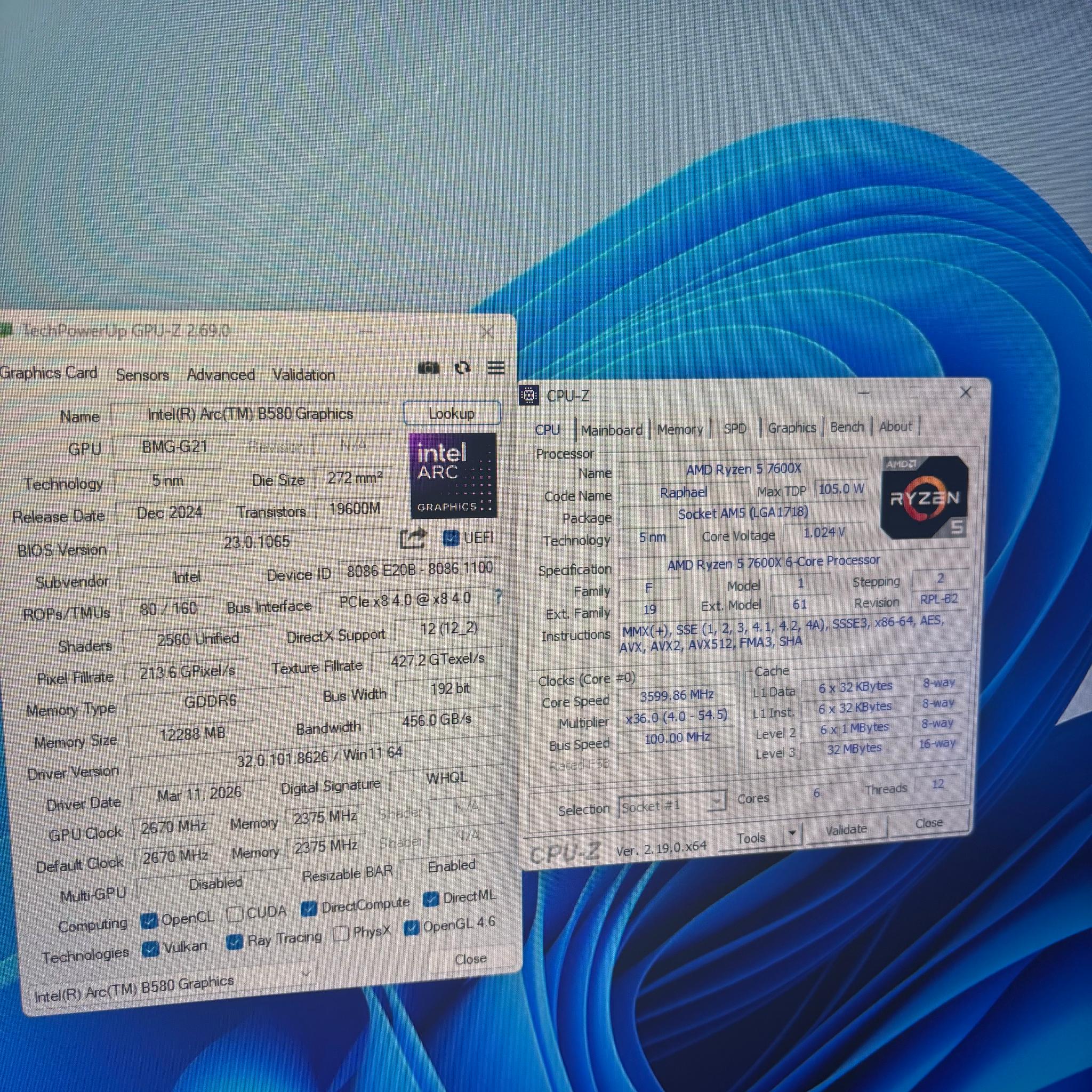Click the GPU-Z title bar app icon
This screenshot has width=1092, height=1092.
click(x=6, y=329)
